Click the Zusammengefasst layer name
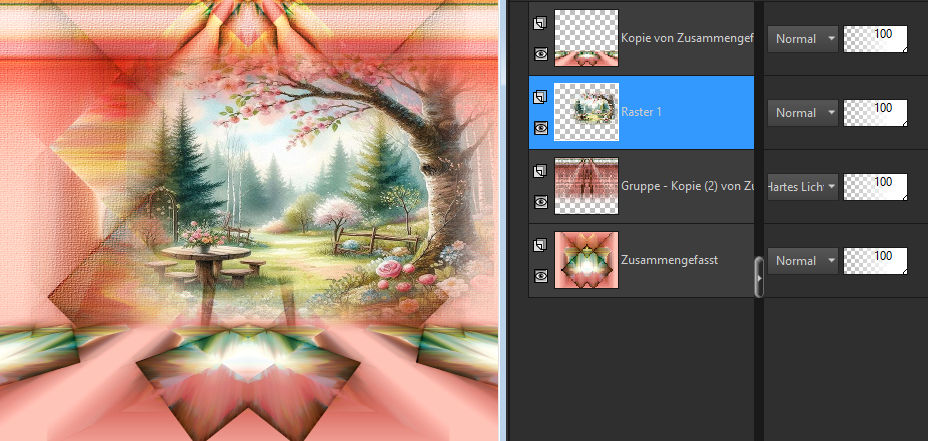Image resolution: width=928 pixels, height=441 pixels. click(x=669, y=260)
